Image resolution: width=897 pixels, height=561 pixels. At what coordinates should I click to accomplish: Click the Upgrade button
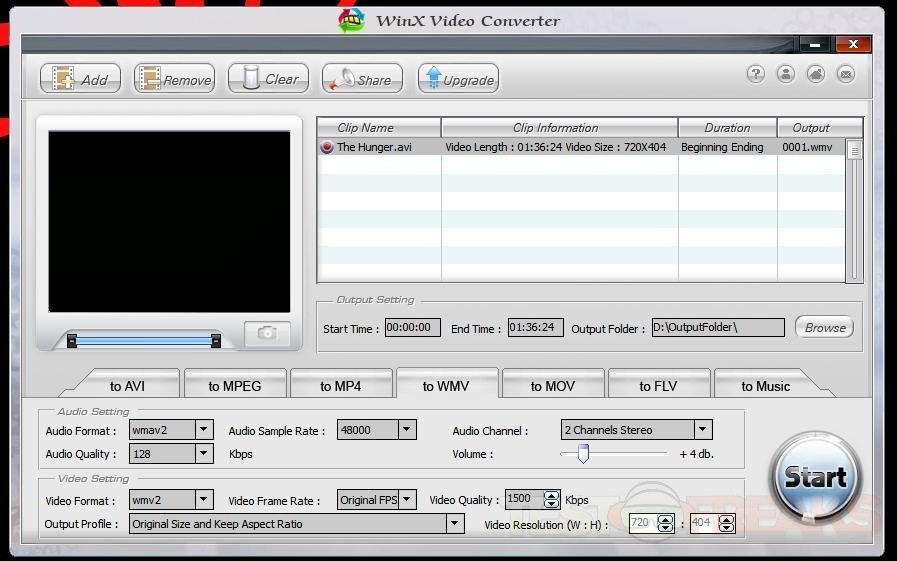tap(458, 78)
